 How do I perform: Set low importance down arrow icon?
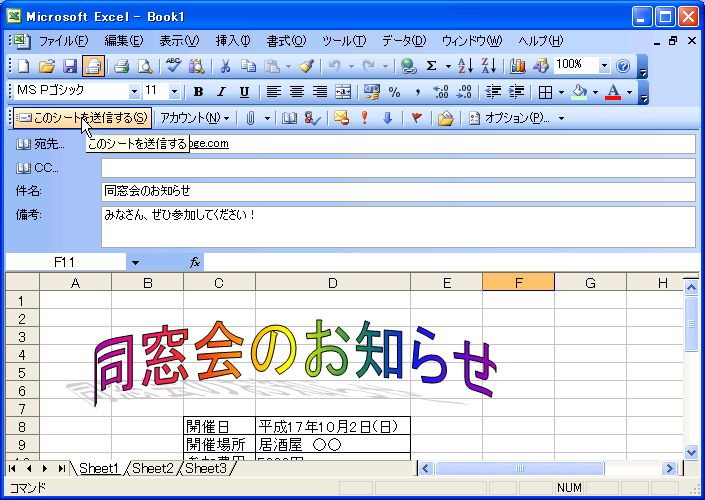387,118
